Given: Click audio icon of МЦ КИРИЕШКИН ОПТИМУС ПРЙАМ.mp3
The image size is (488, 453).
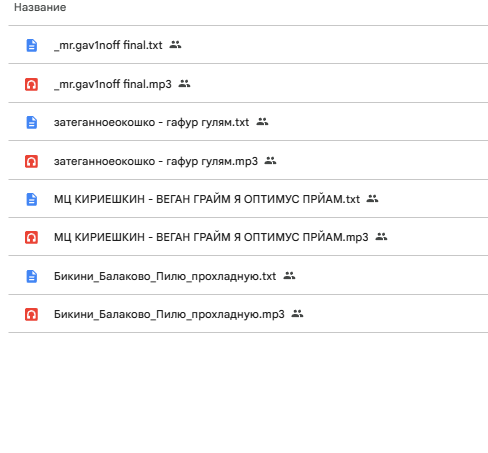Looking at the screenshot, I should (31, 237).
